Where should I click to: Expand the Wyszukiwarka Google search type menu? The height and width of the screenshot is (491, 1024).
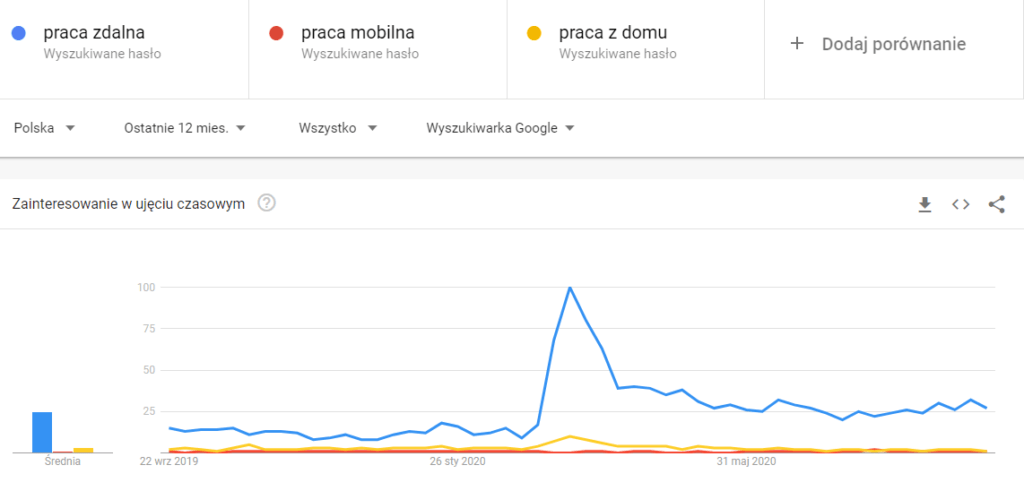click(500, 128)
